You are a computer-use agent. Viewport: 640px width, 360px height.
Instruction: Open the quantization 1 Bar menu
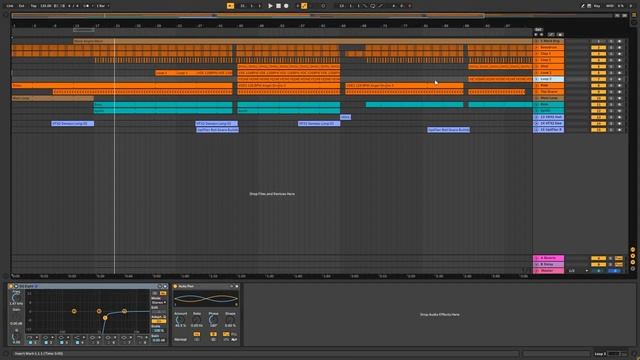[x=102, y=6]
